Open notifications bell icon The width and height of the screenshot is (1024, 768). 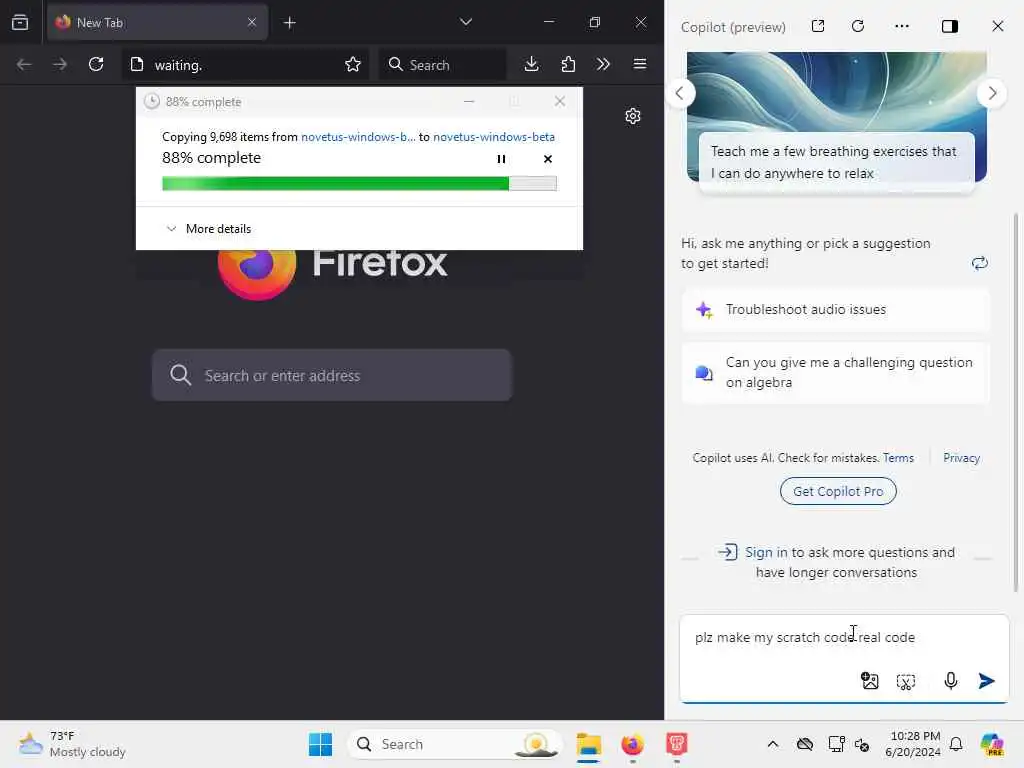[956, 744]
